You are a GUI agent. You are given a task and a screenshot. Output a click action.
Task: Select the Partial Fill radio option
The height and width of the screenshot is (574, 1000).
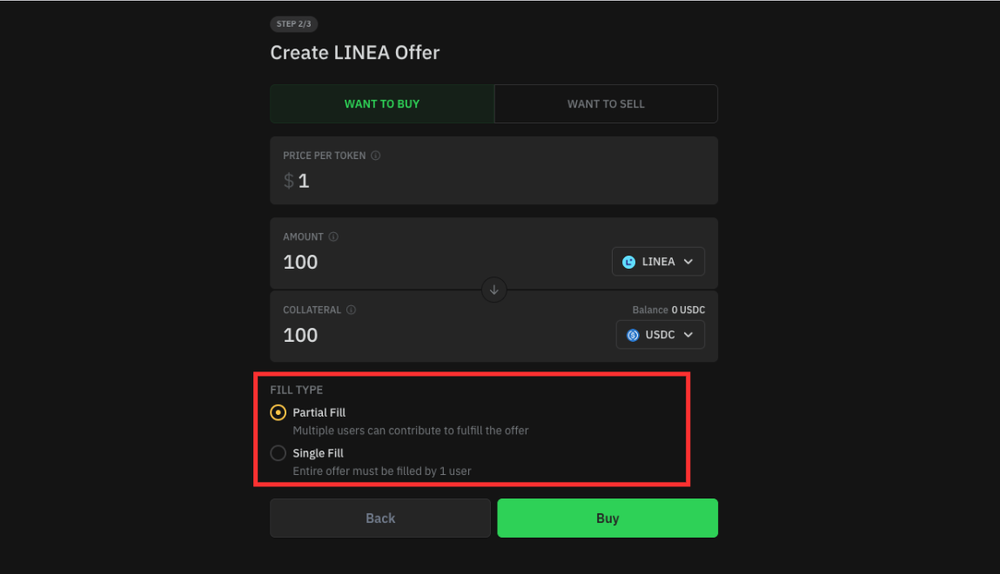click(x=278, y=413)
